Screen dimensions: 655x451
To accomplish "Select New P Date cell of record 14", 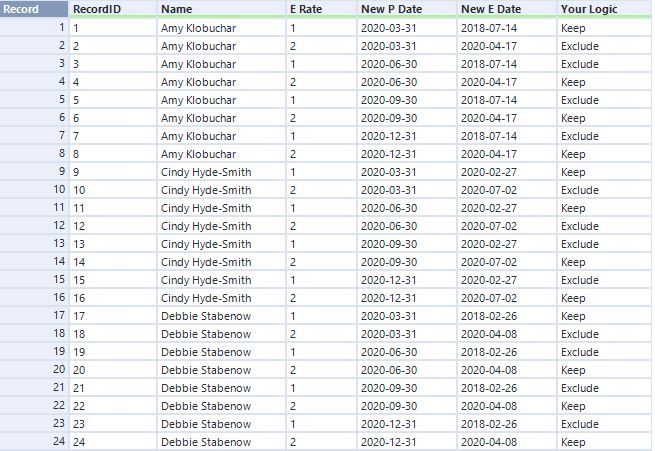I will click(407, 262).
